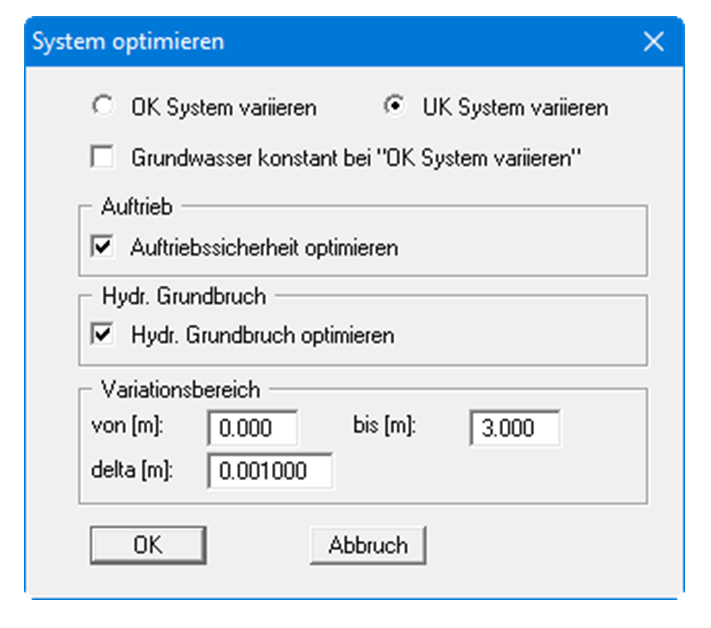Enable the 'Grundwasser konstant' checkbox

[x=101, y=157]
